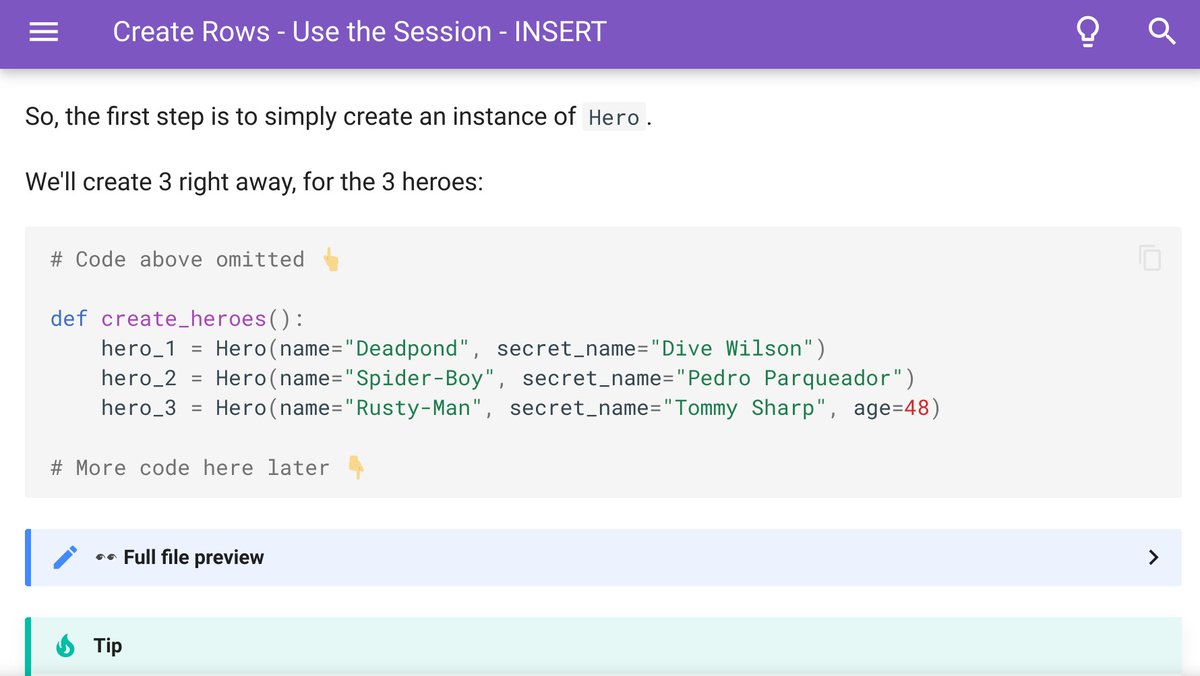1200x676 pixels.
Task: Expand Full file preview chevron arrow
Action: point(1153,557)
